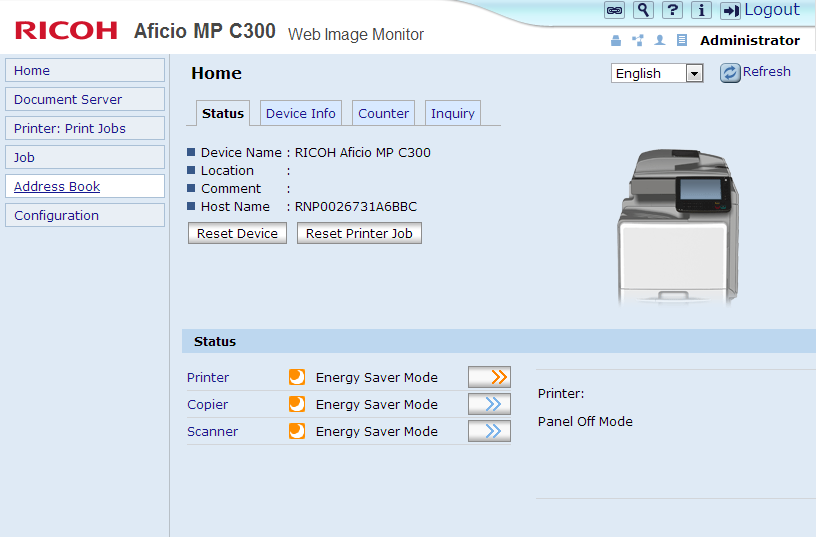Image resolution: width=816 pixels, height=537 pixels.
Task: Click the information 'i' icon
Action: tap(702, 10)
